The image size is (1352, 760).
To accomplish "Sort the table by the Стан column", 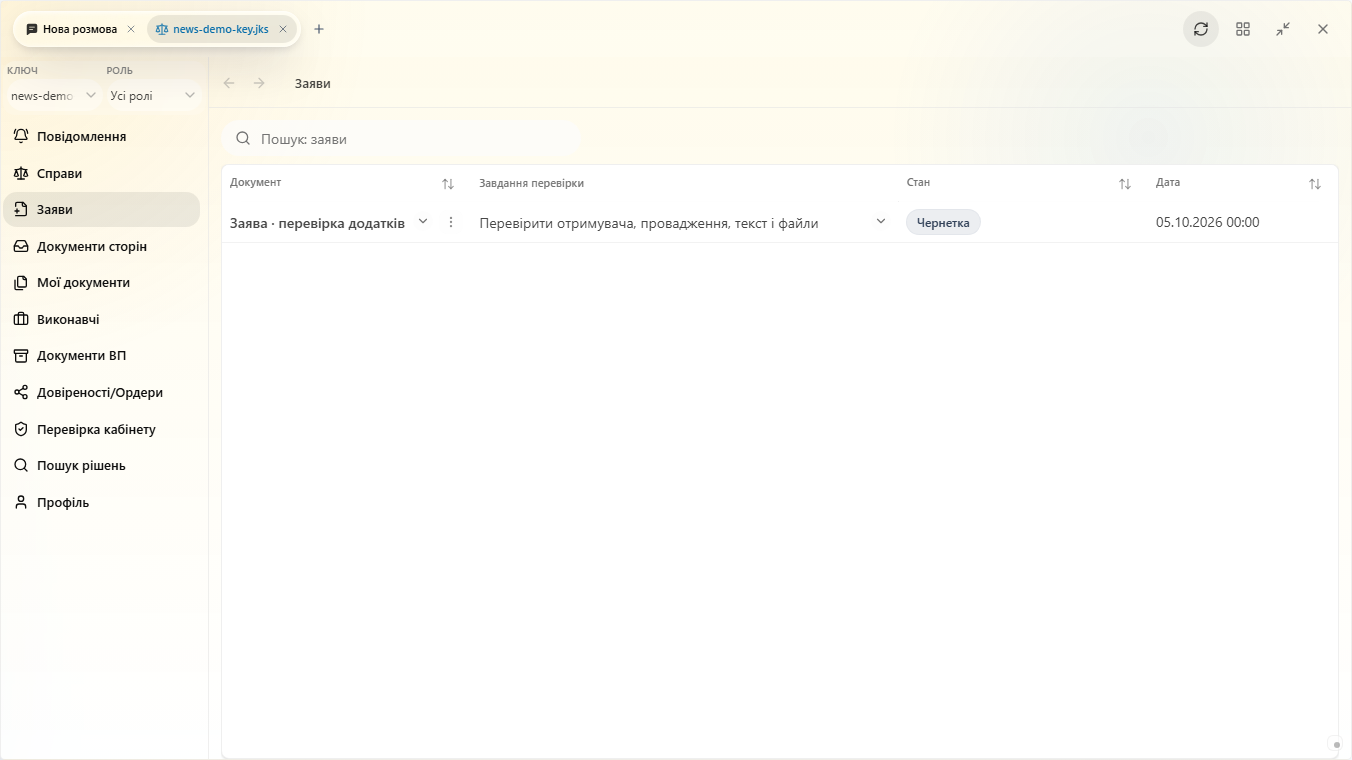I will (1125, 184).
